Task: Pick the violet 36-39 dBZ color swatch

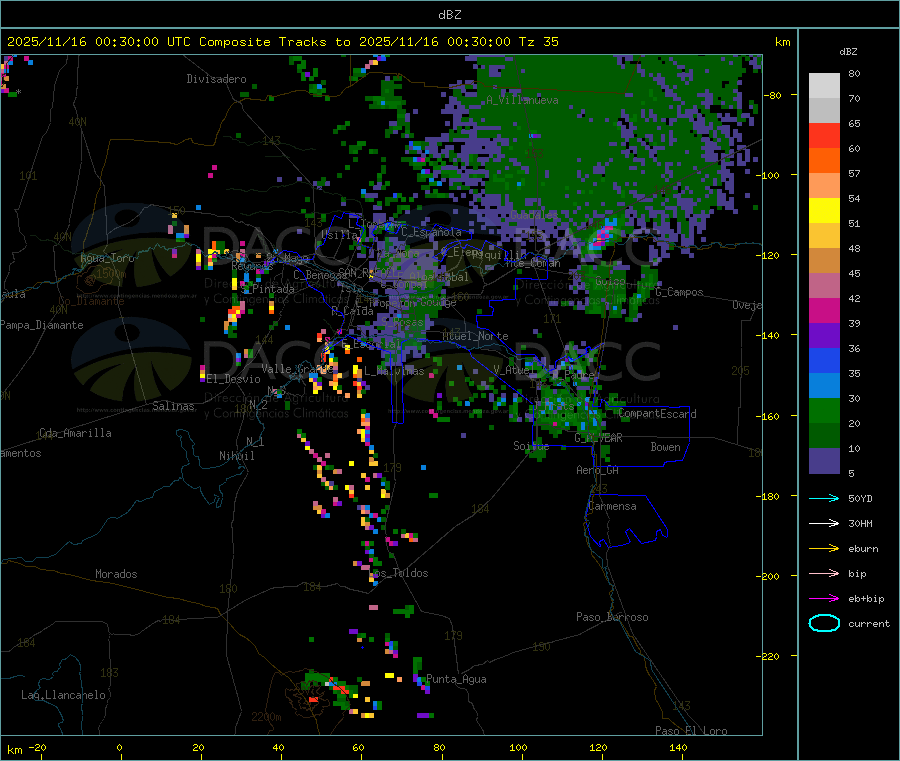Action: tap(824, 336)
